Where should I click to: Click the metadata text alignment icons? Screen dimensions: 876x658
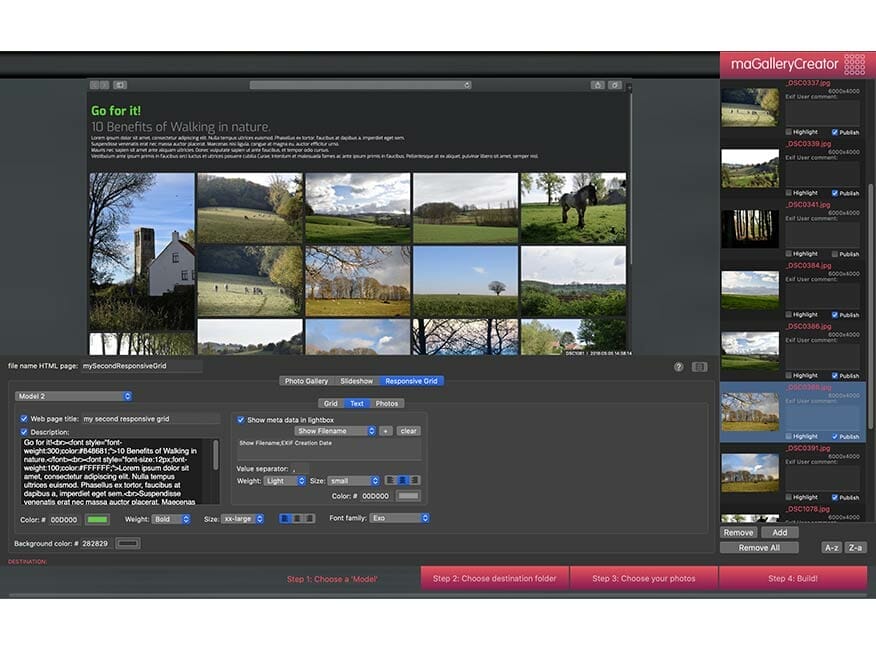point(402,481)
